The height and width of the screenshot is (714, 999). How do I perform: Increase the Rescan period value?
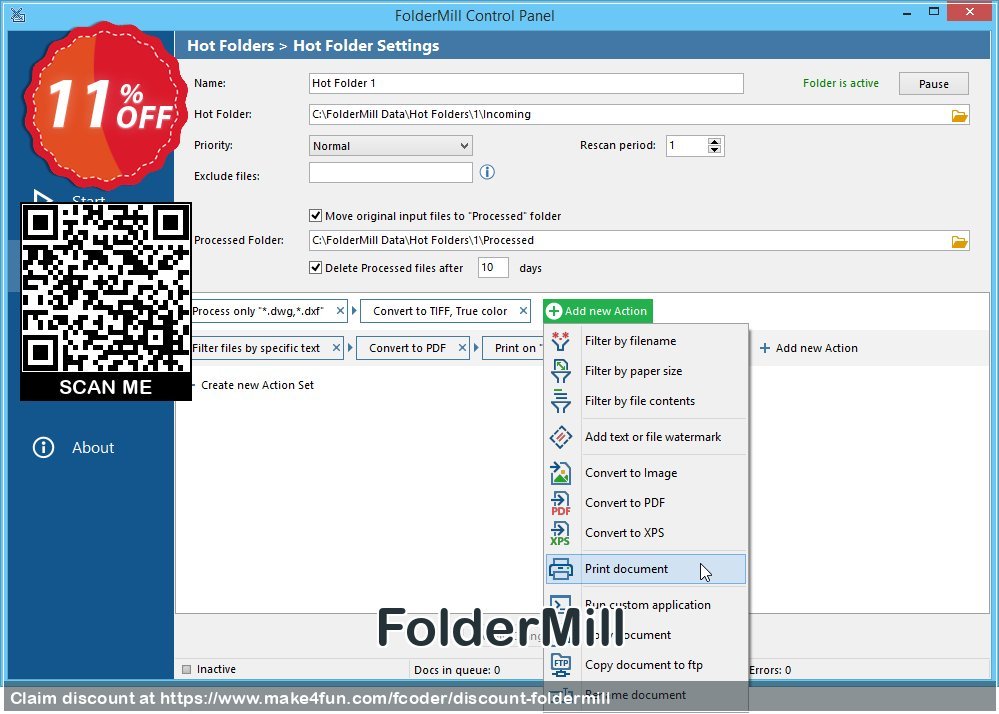tap(714, 141)
